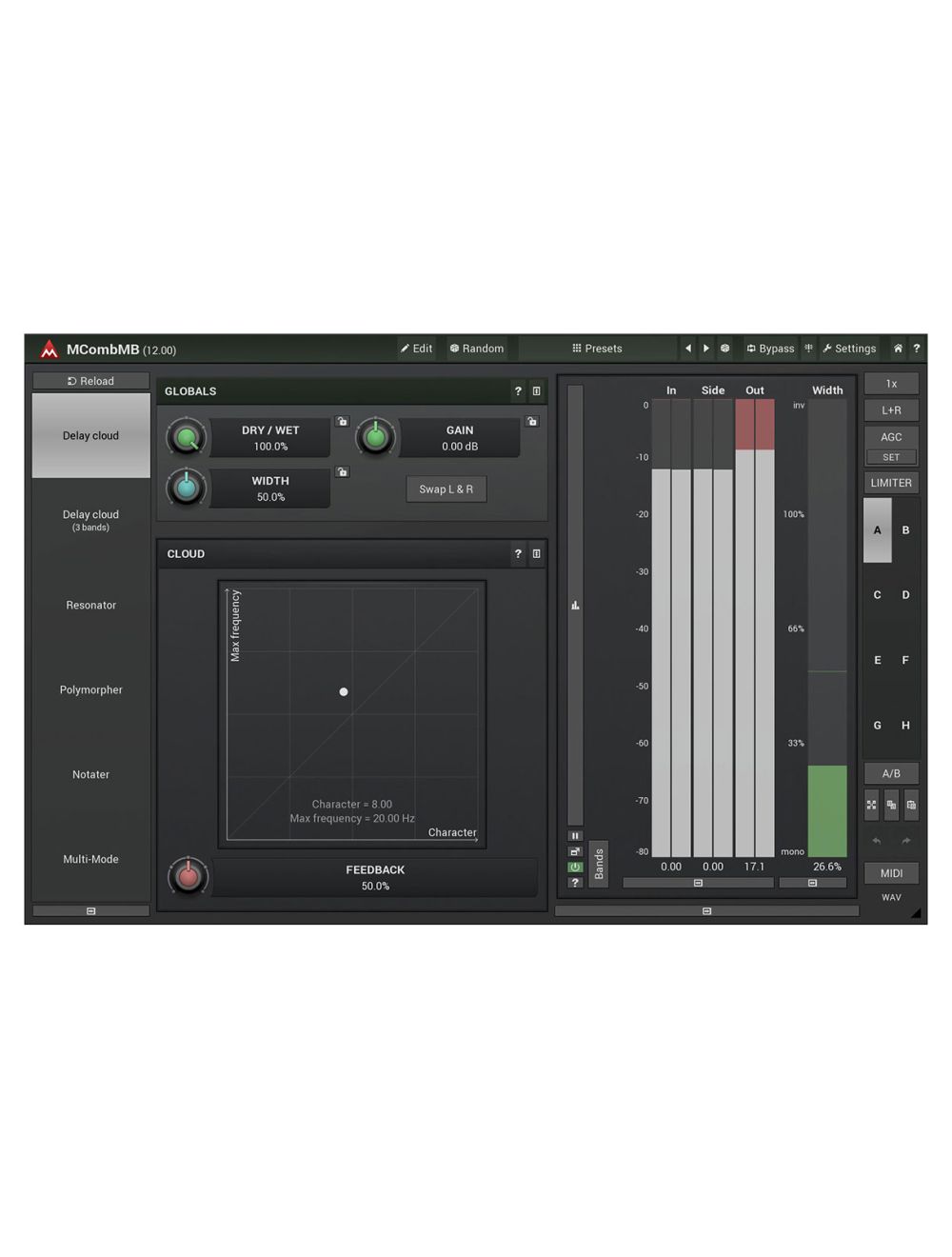
Task: Select the next preset arrow
Action: tap(706, 349)
